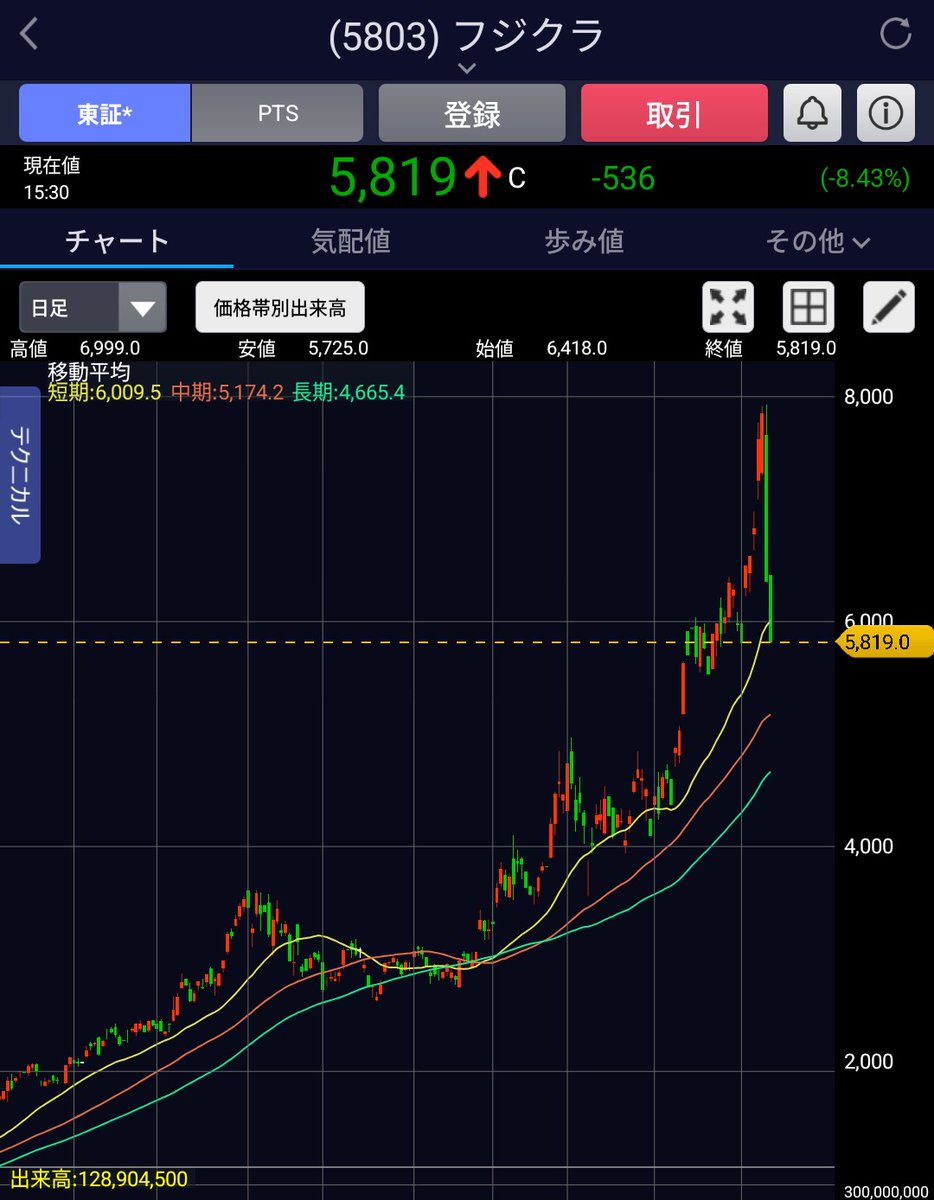Toggle 価格帯別出来高 volume by price

(280, 307)
